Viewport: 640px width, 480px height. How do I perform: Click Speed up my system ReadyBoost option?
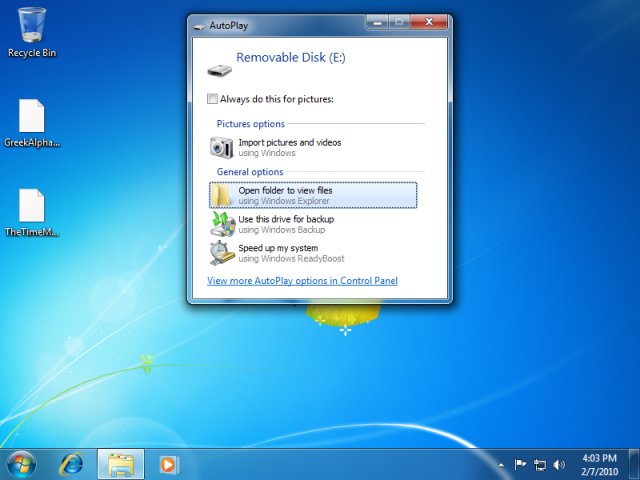click(x=278, y=252)
